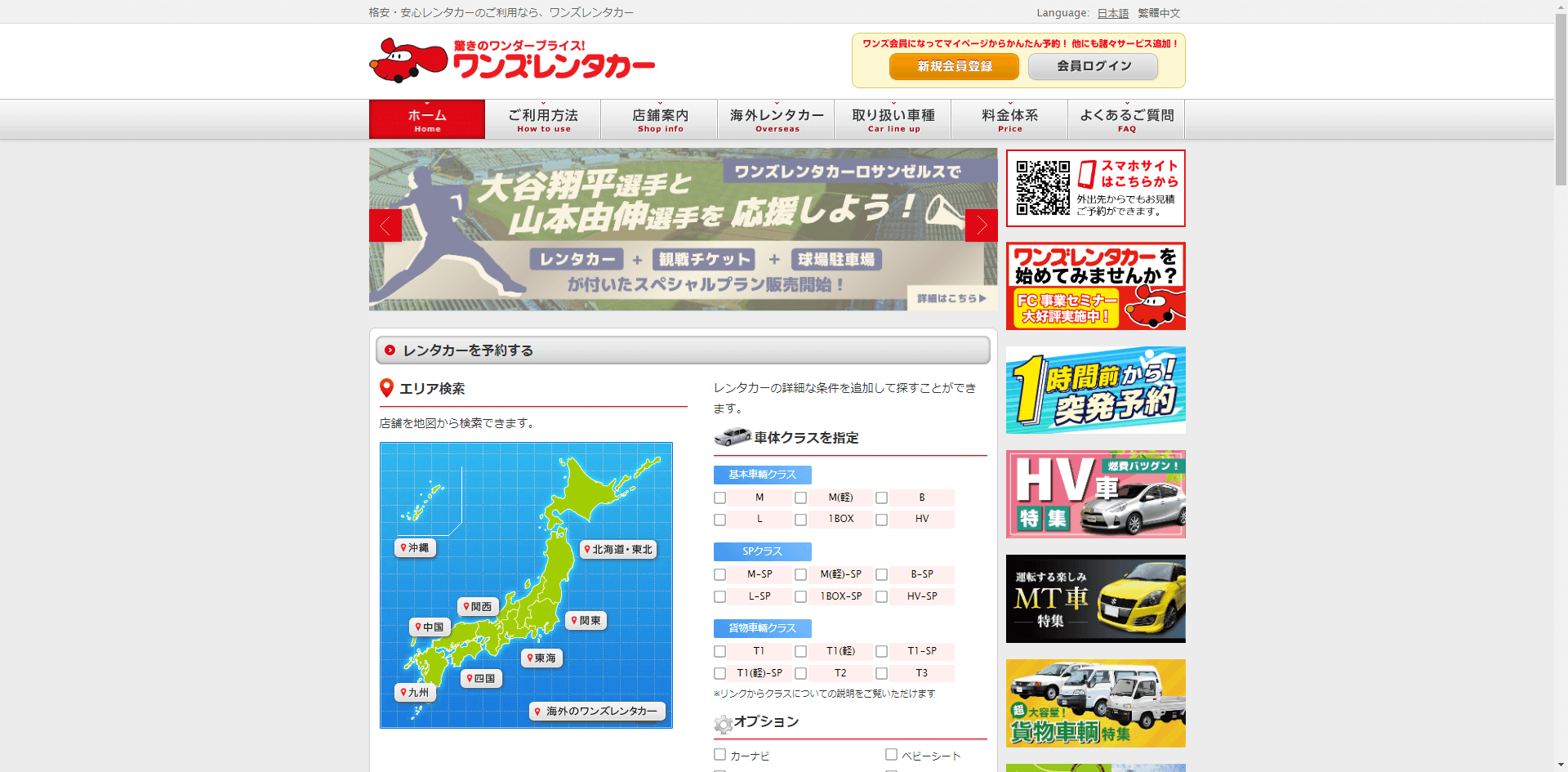This screenshot has height=772, width=1568.
Task: Click the 会員ログイン button
Action: [x=1094, y=66]
